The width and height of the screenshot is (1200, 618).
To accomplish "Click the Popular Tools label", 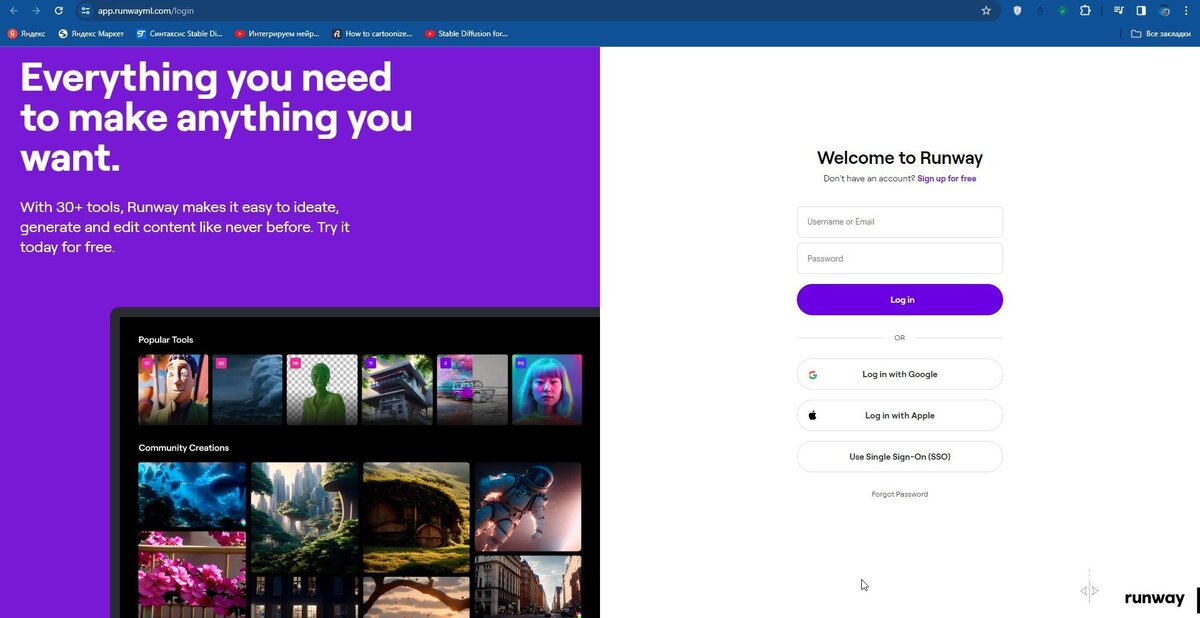I will [166, 340].
